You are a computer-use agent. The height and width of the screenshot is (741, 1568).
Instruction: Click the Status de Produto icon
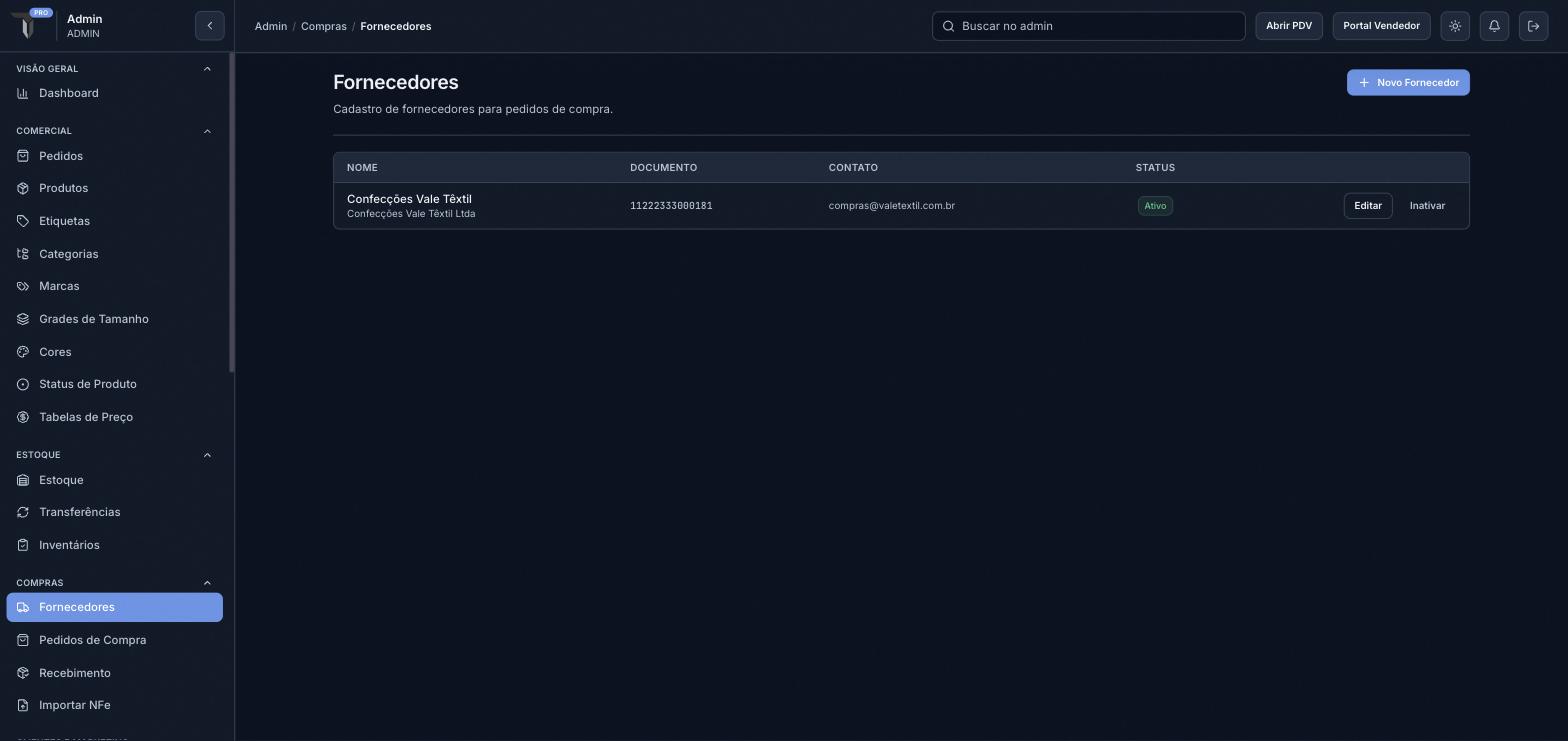tap(23, 384)
